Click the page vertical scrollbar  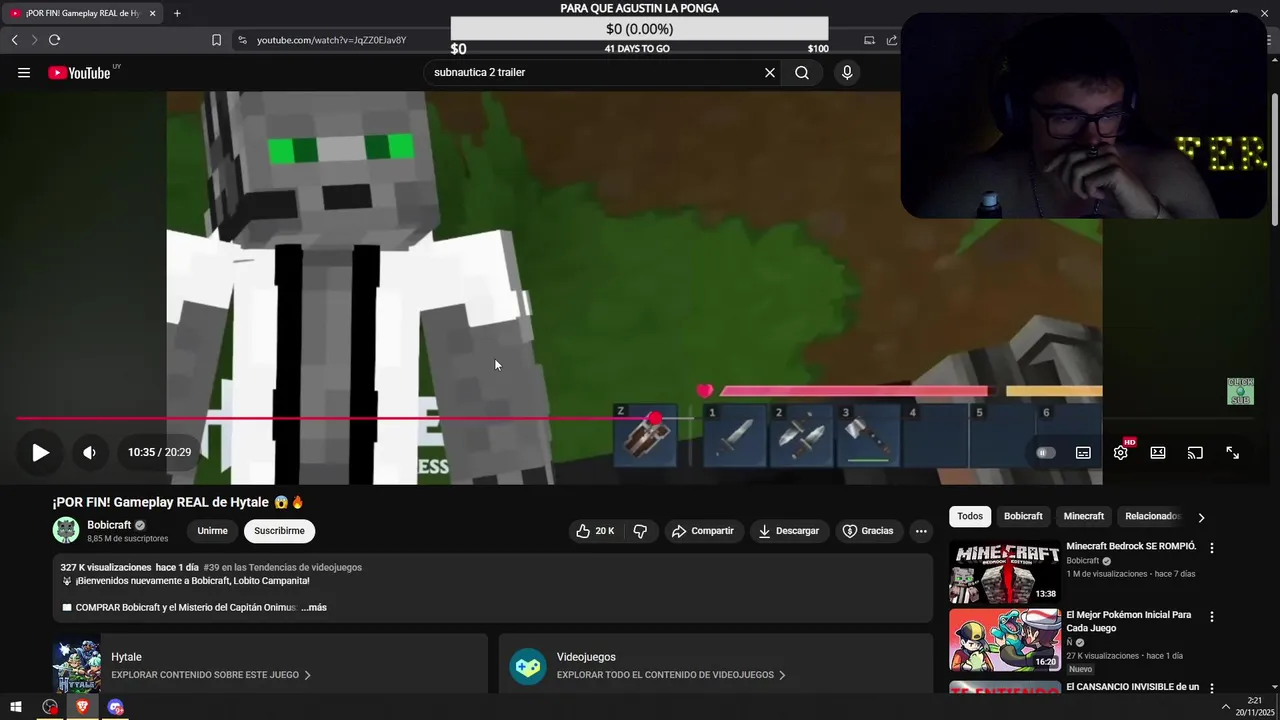pyautogui.click(x=1275, y=160)
